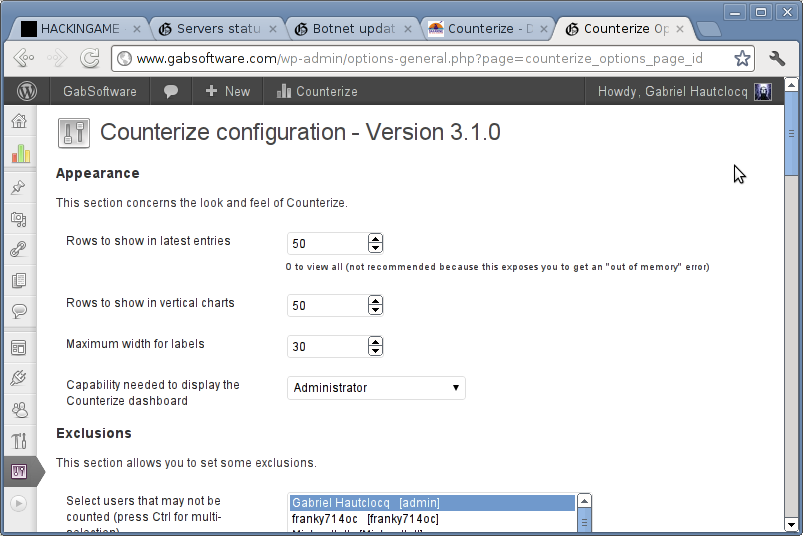Open Dashboard from the sidebar home icon

click(19, 122)
